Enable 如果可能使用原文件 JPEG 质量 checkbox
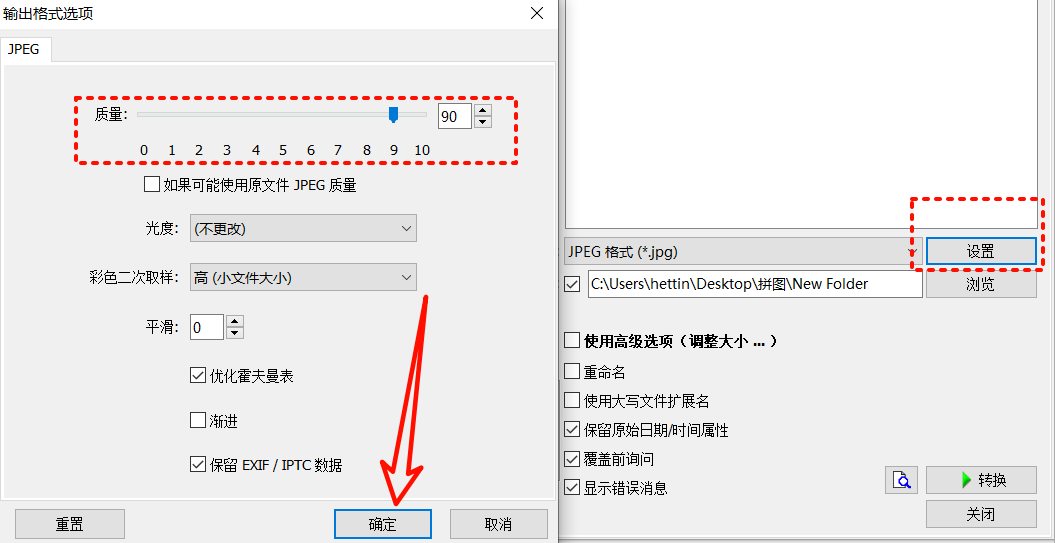This screenshot has height=543, width=1055. point(151,184)
